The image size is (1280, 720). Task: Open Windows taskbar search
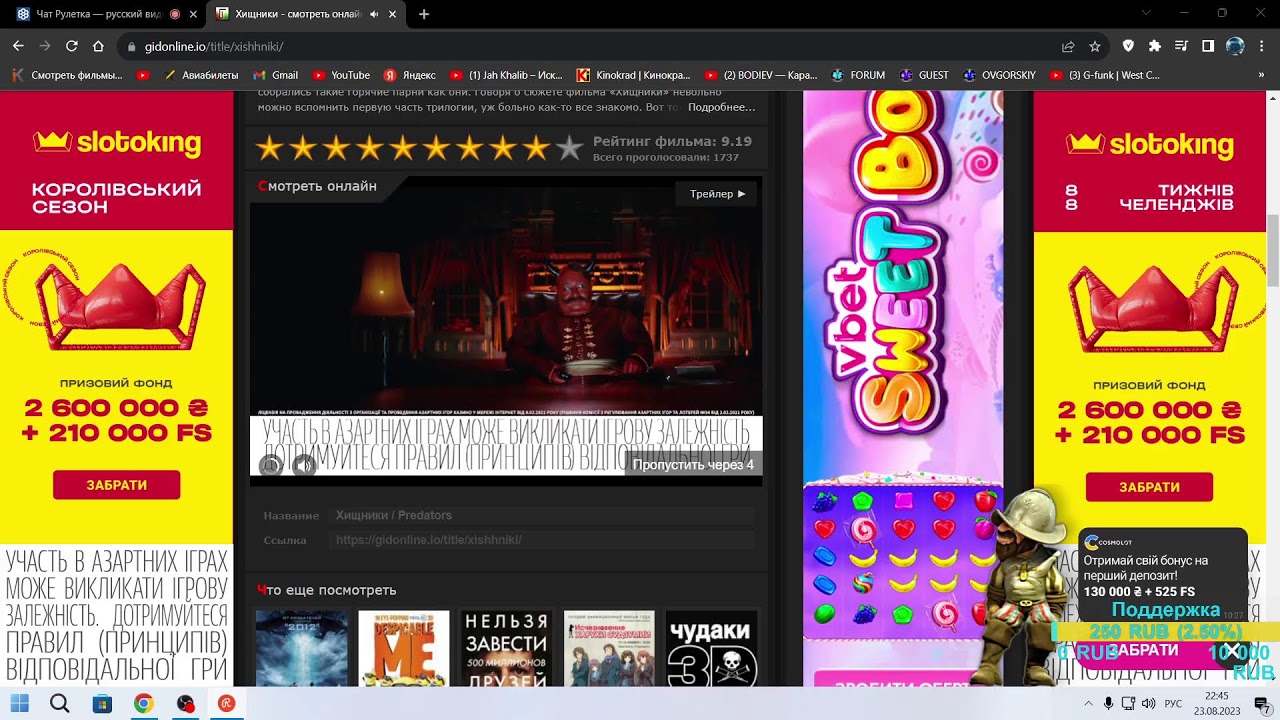click(60, 703)
